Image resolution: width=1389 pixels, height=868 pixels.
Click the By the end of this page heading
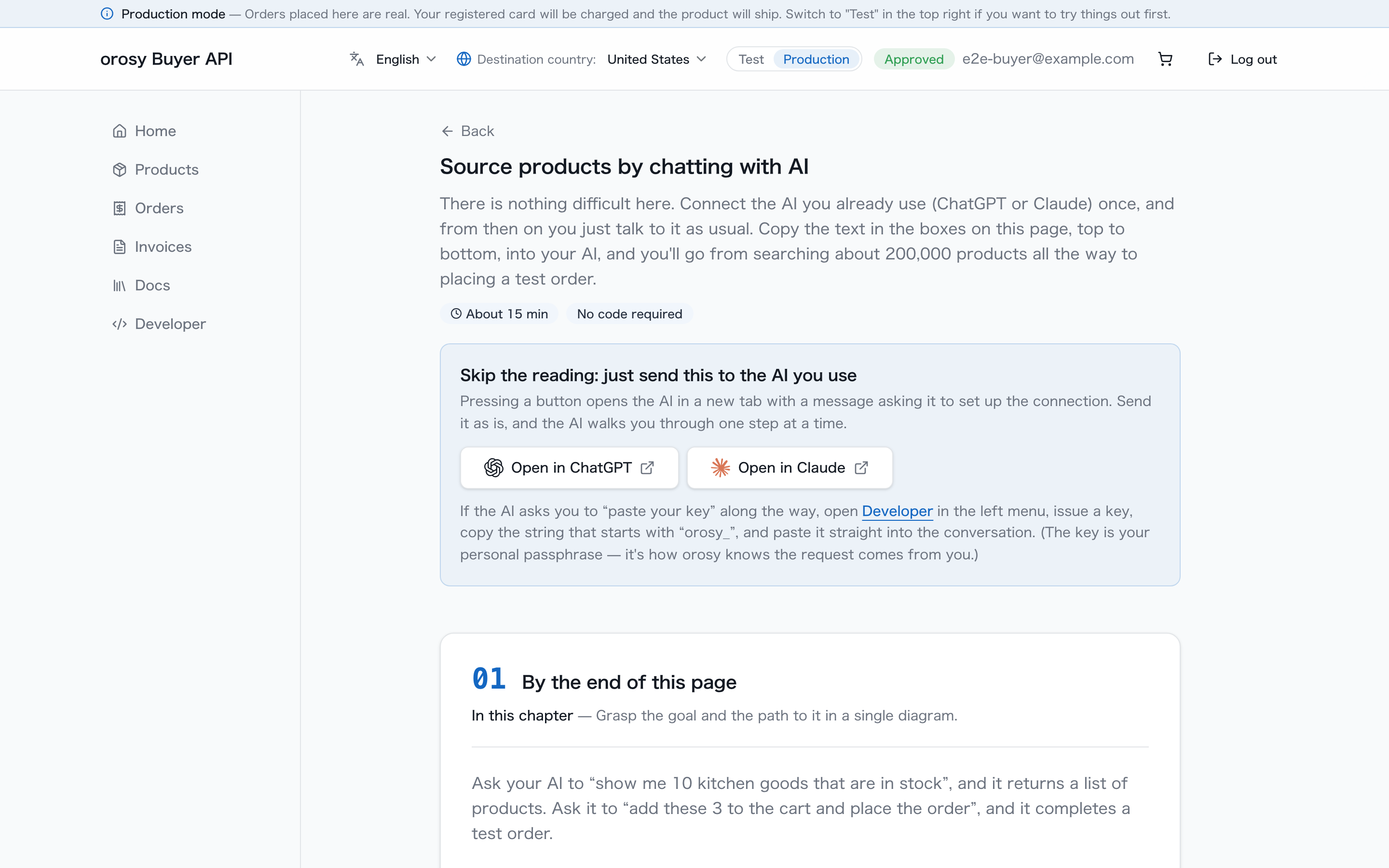coord(629,682)
